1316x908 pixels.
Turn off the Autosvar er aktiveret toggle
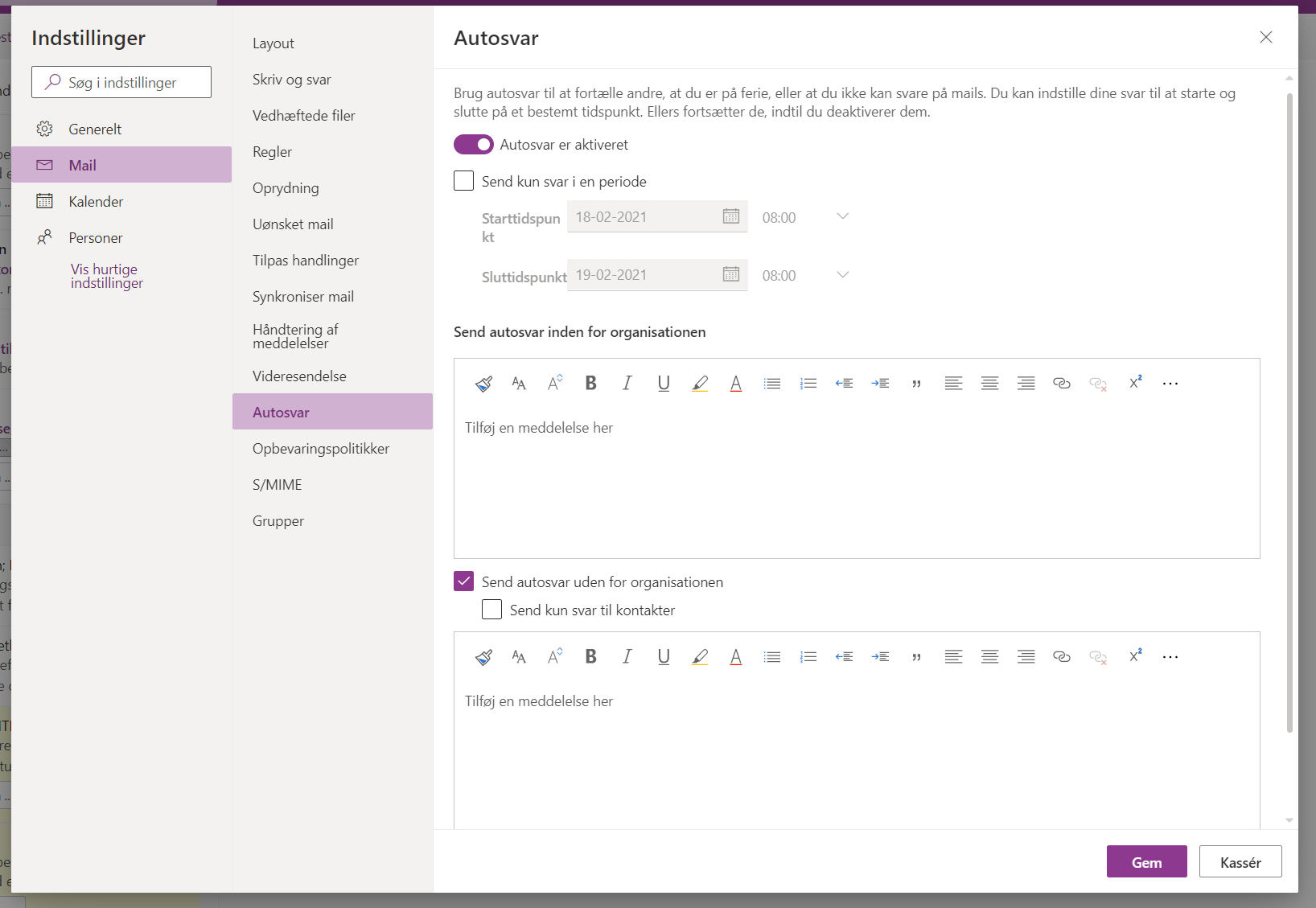click(x=474, y=145)
